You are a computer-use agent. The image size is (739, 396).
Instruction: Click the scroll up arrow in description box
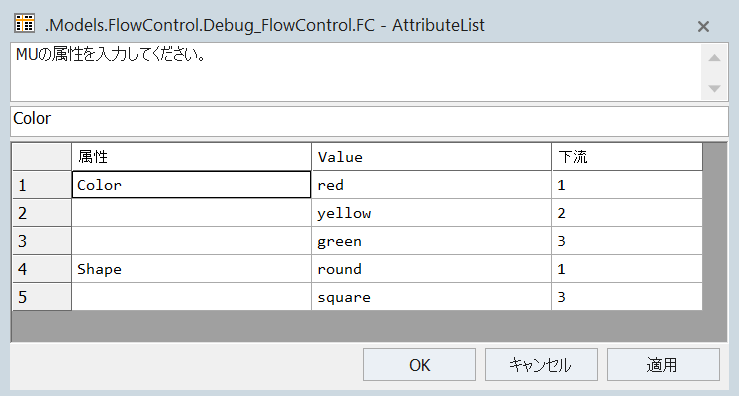(714, 58)
